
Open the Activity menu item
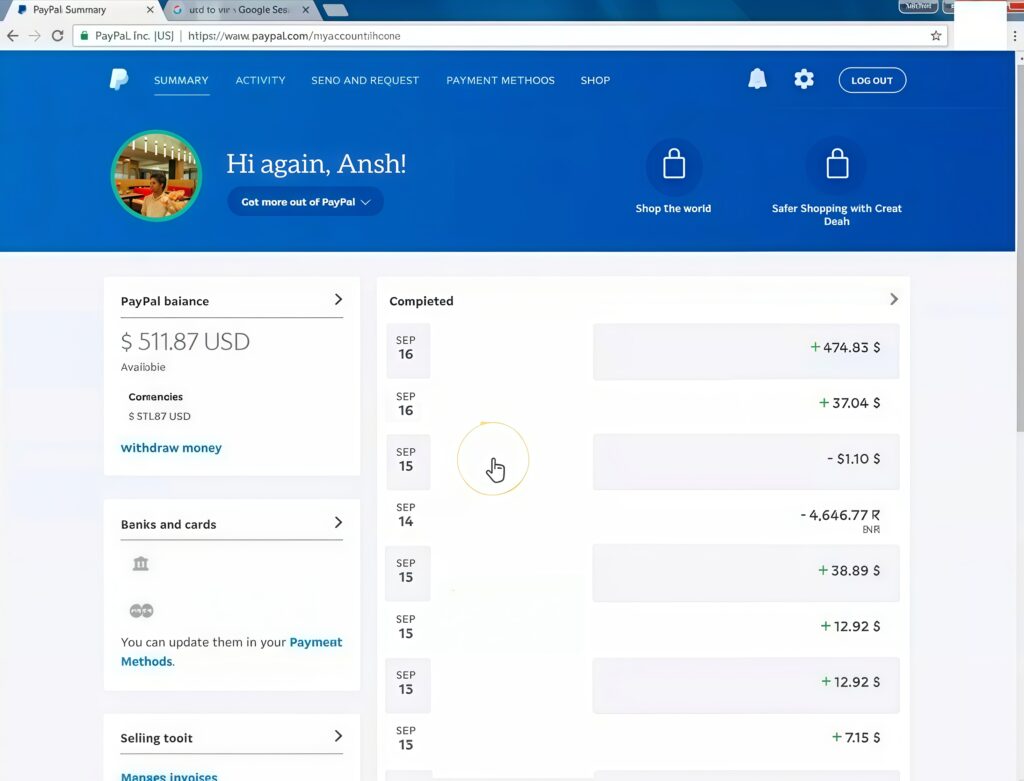point(260,80)
